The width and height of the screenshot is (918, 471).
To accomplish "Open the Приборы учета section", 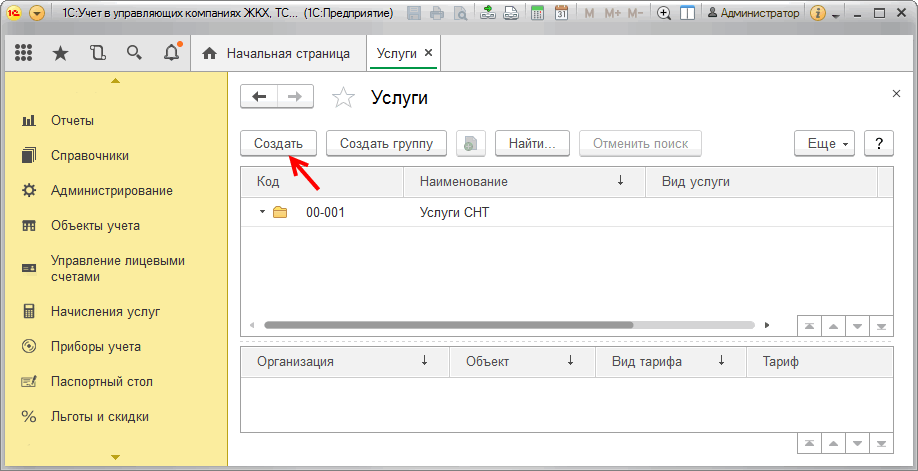I will 95,347.
